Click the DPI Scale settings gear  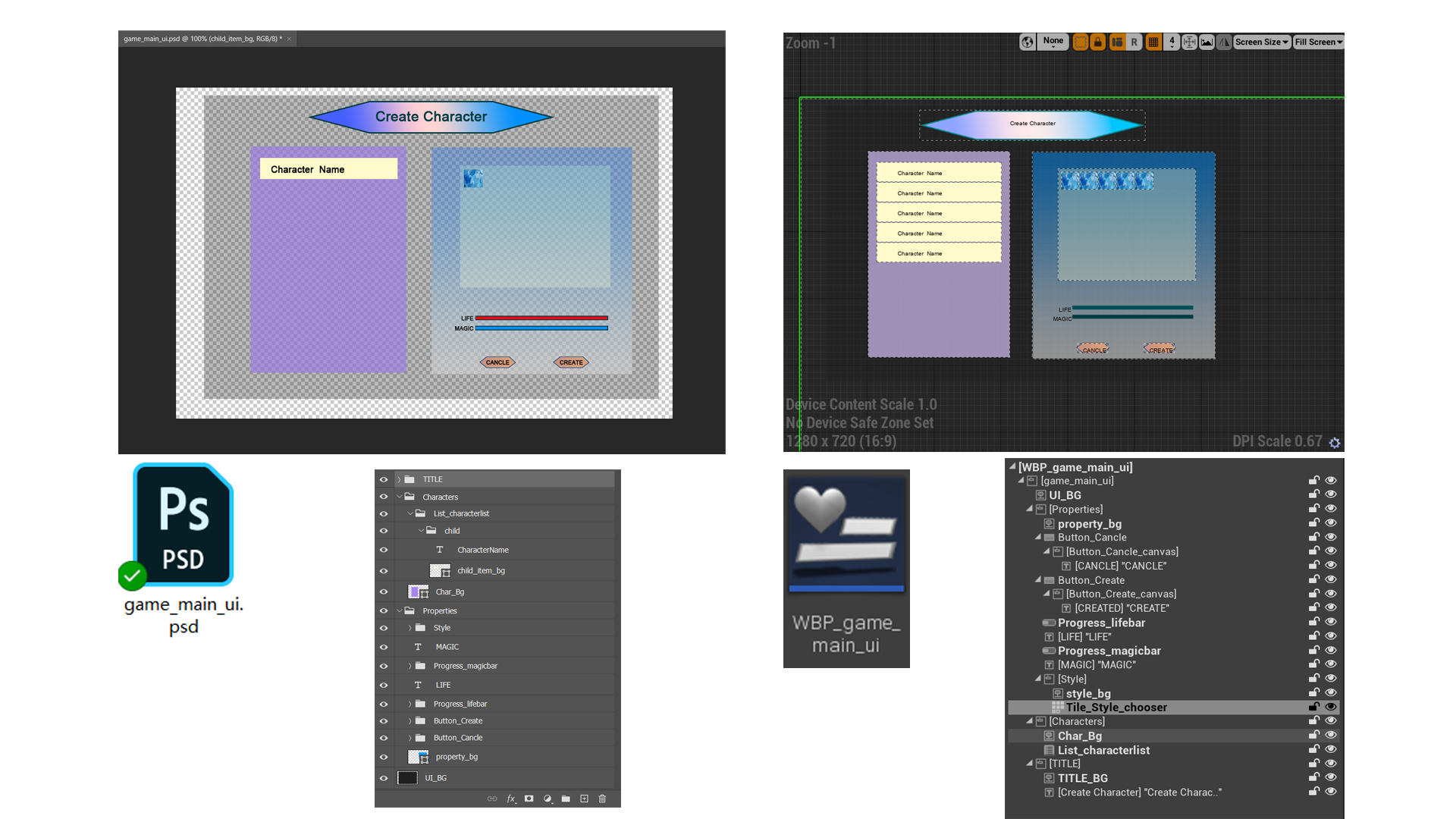click(1335, 443)
